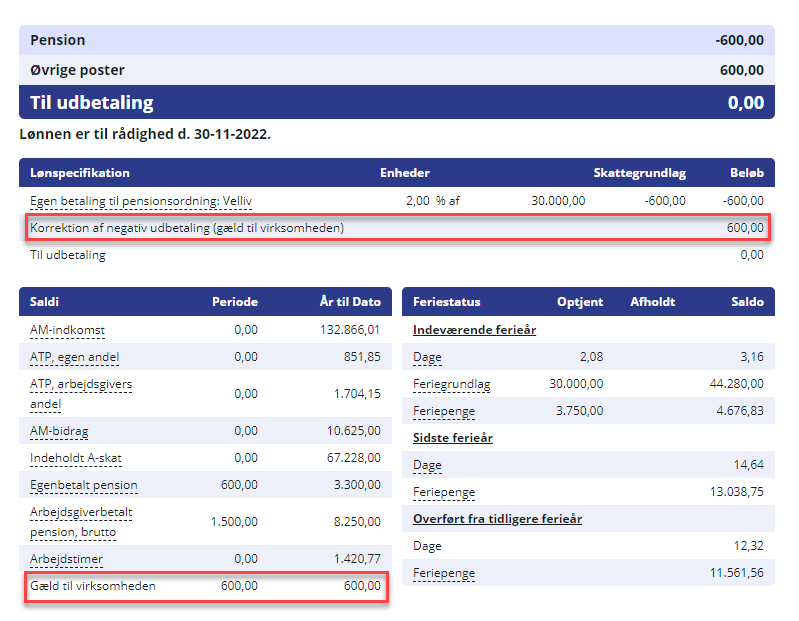Open the AM-bidrag explanation link
The image size is (799, 621).
[59, 431]
